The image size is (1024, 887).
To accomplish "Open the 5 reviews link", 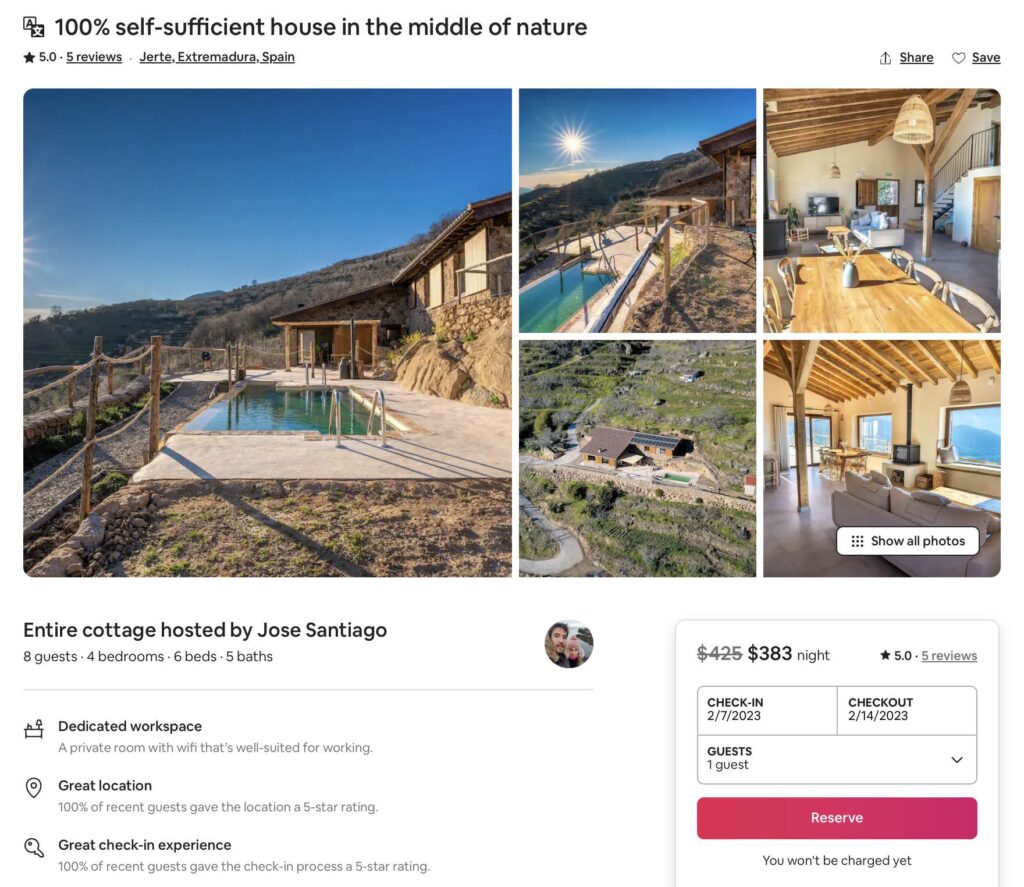I will pos(94,57).
